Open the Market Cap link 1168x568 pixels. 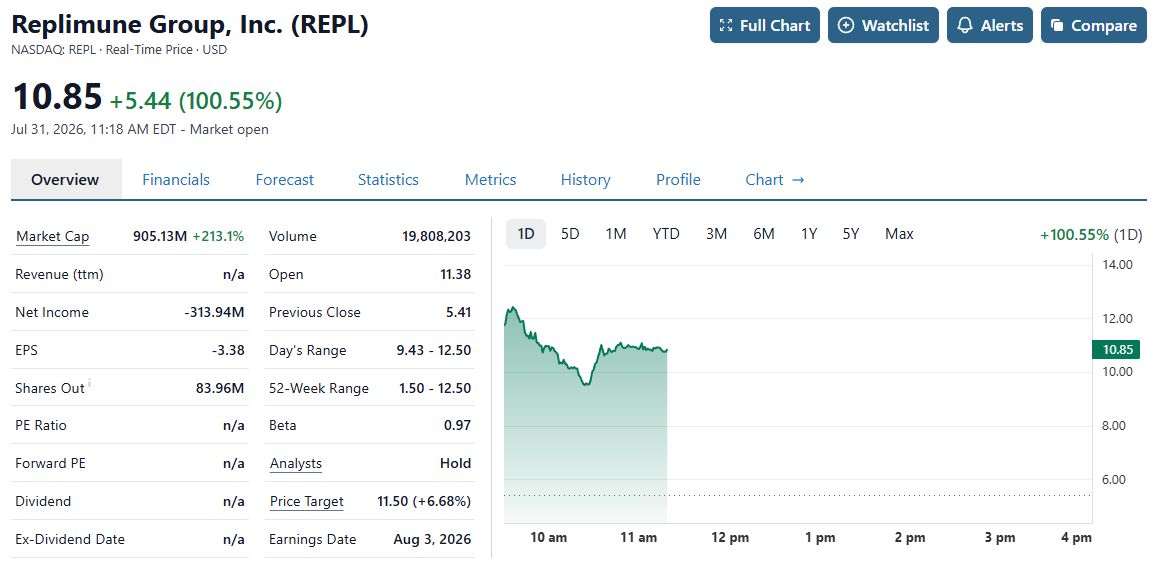(x=52, y=237)
